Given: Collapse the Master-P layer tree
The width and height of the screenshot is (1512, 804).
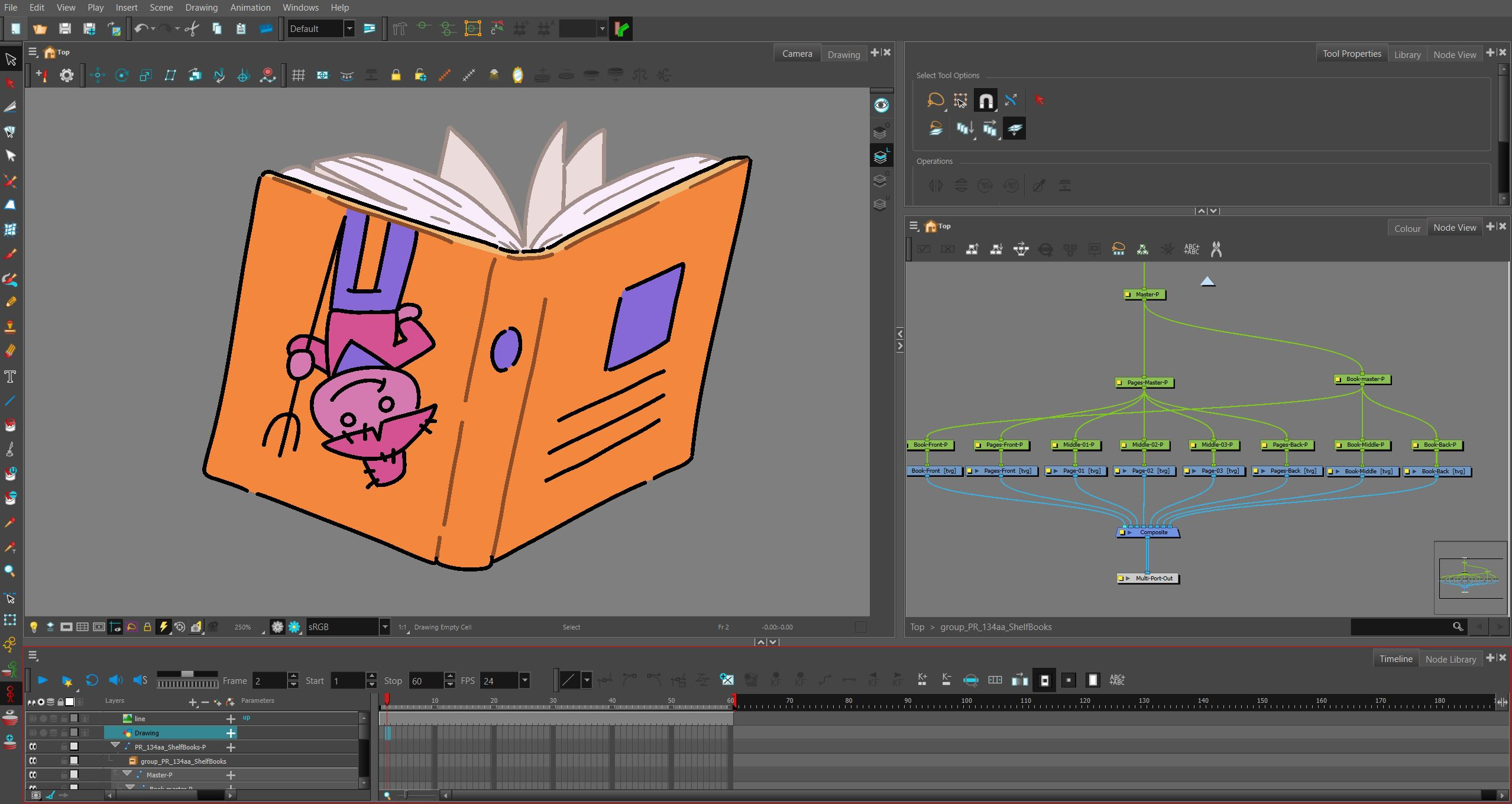Looking at the screenshot, I should tap(127, 774).
